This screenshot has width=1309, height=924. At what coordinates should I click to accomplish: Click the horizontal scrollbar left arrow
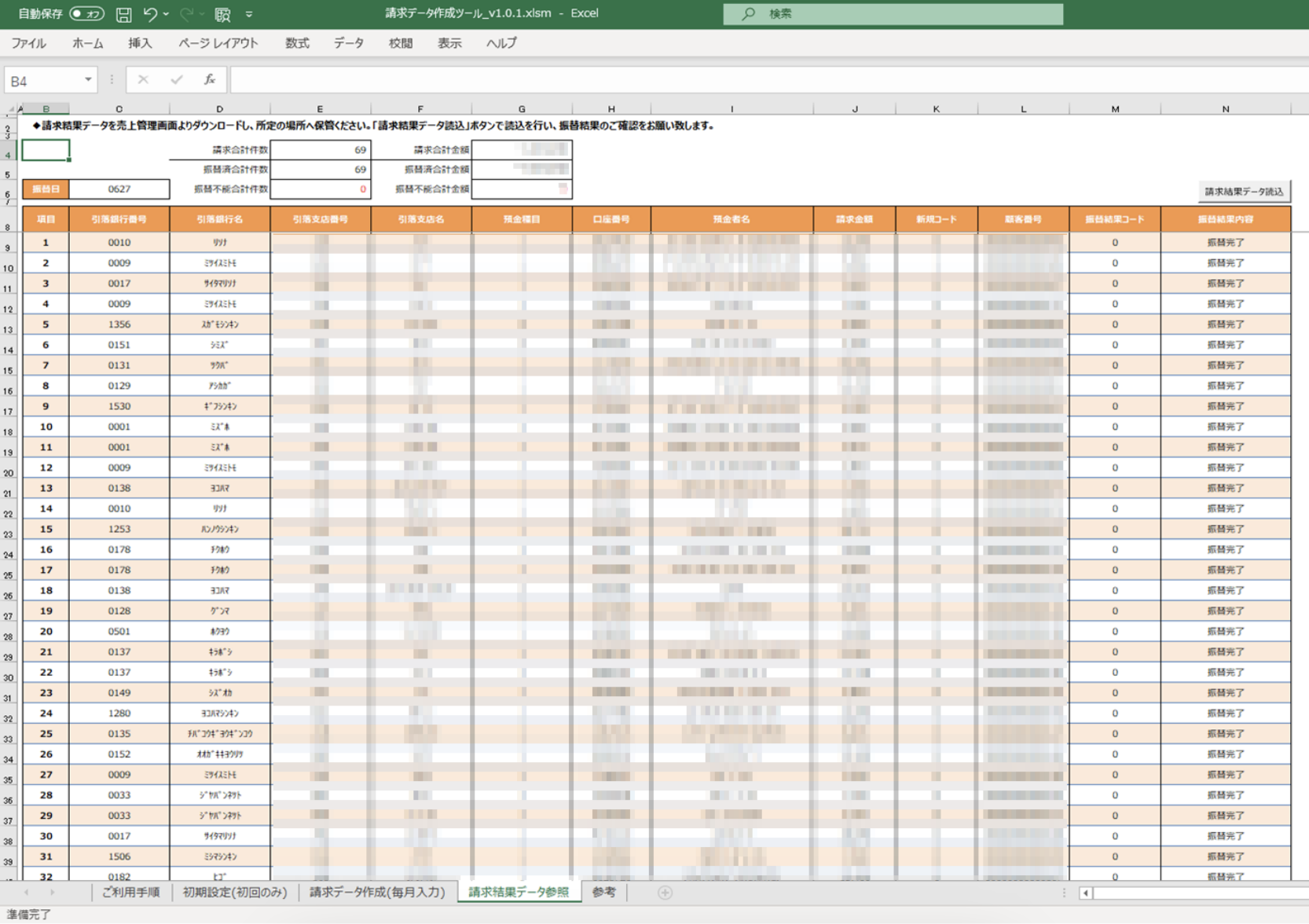pos(1086,893)
